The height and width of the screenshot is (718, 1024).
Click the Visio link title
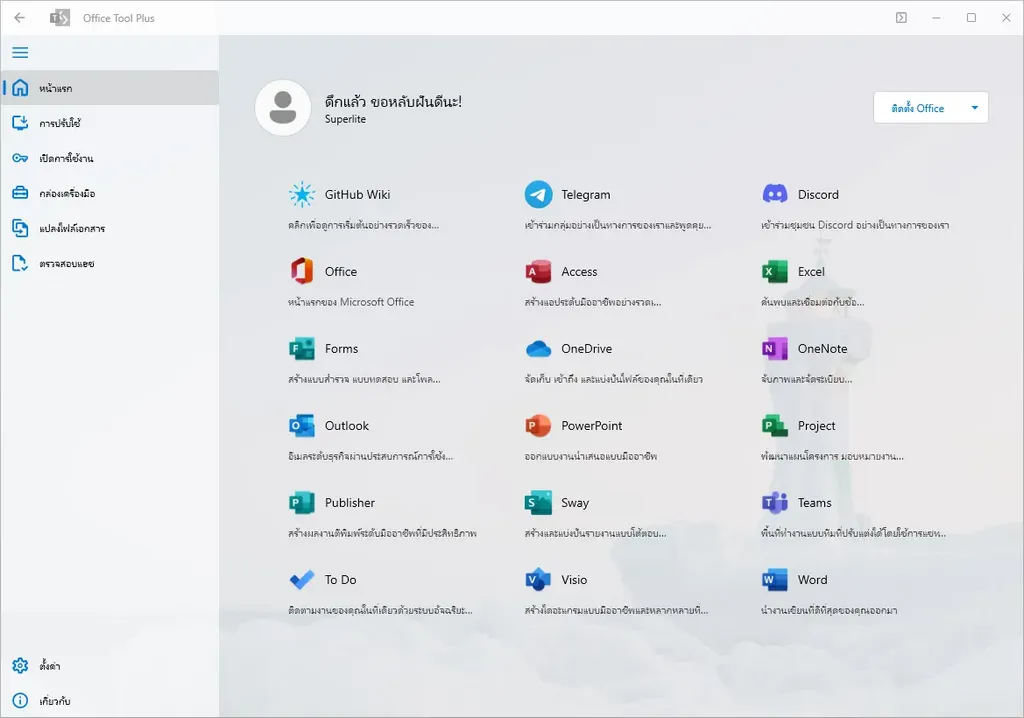pyautogui.click(x=574, y=580)
